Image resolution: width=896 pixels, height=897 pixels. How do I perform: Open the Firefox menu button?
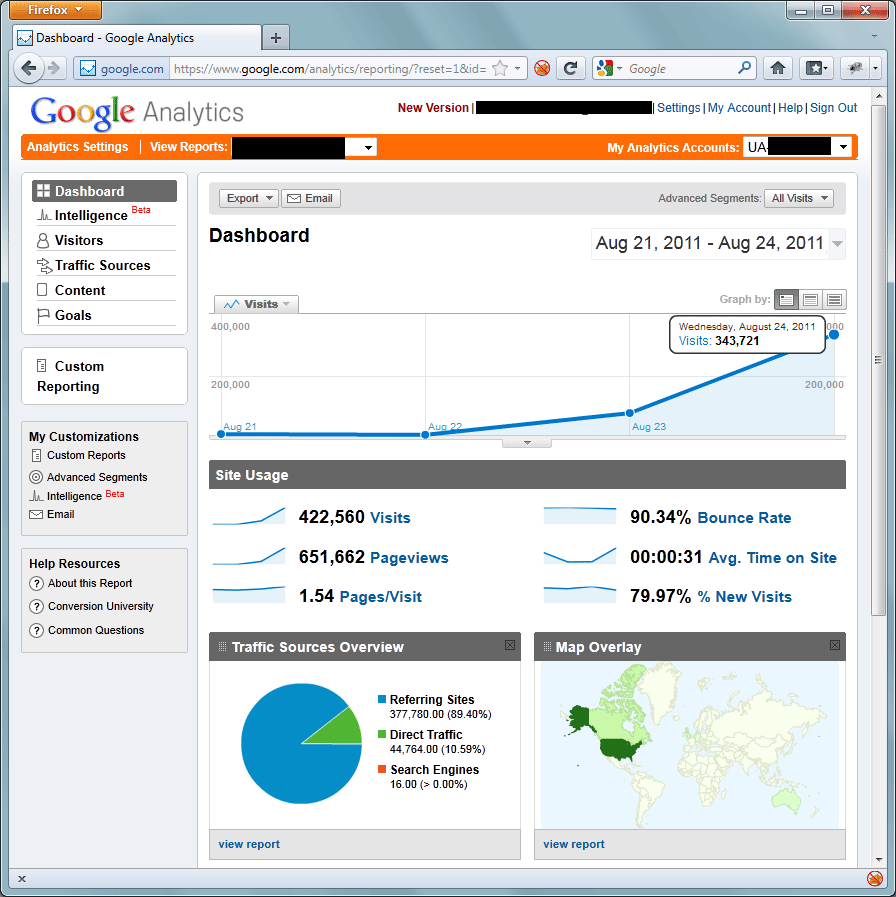55,10
